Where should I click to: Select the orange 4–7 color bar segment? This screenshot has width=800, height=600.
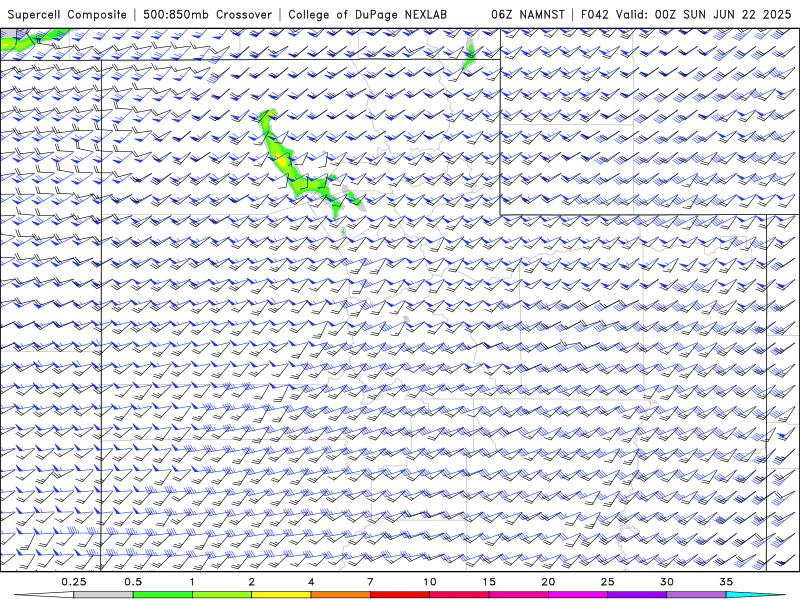click(340, 595)
